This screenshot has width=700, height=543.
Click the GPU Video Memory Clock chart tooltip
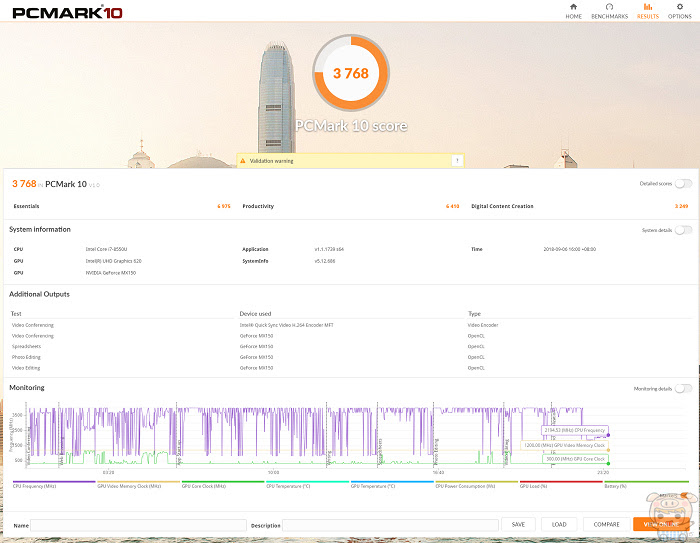564,445
